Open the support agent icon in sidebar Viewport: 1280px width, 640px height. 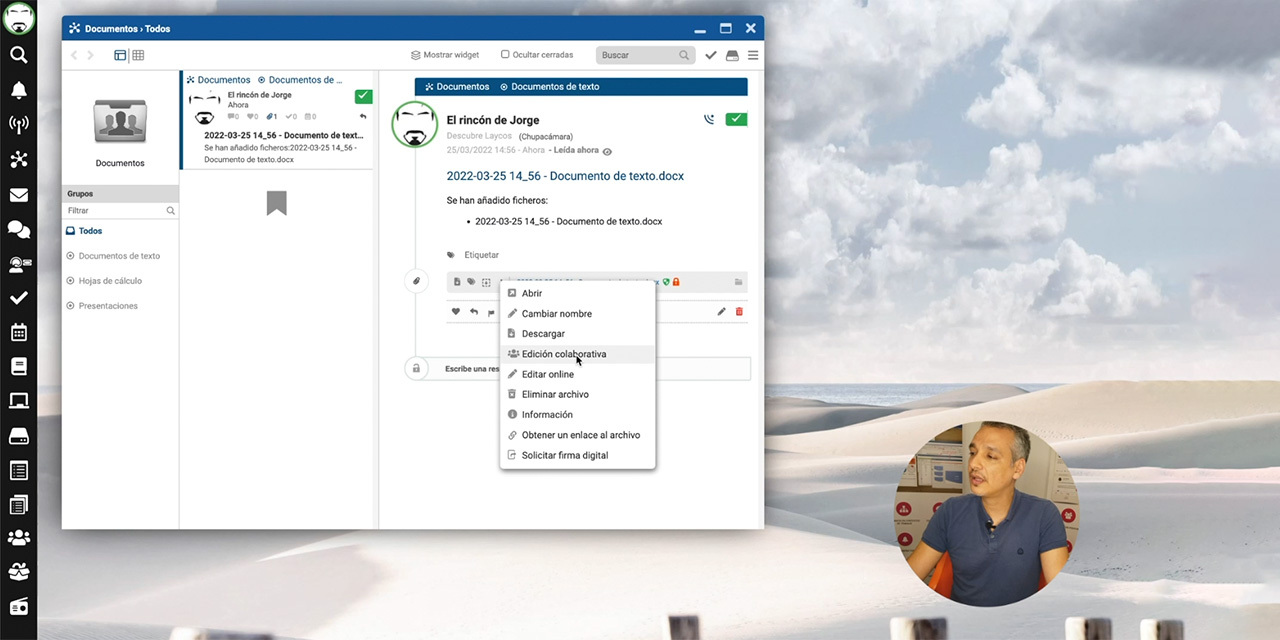point(18,264)
